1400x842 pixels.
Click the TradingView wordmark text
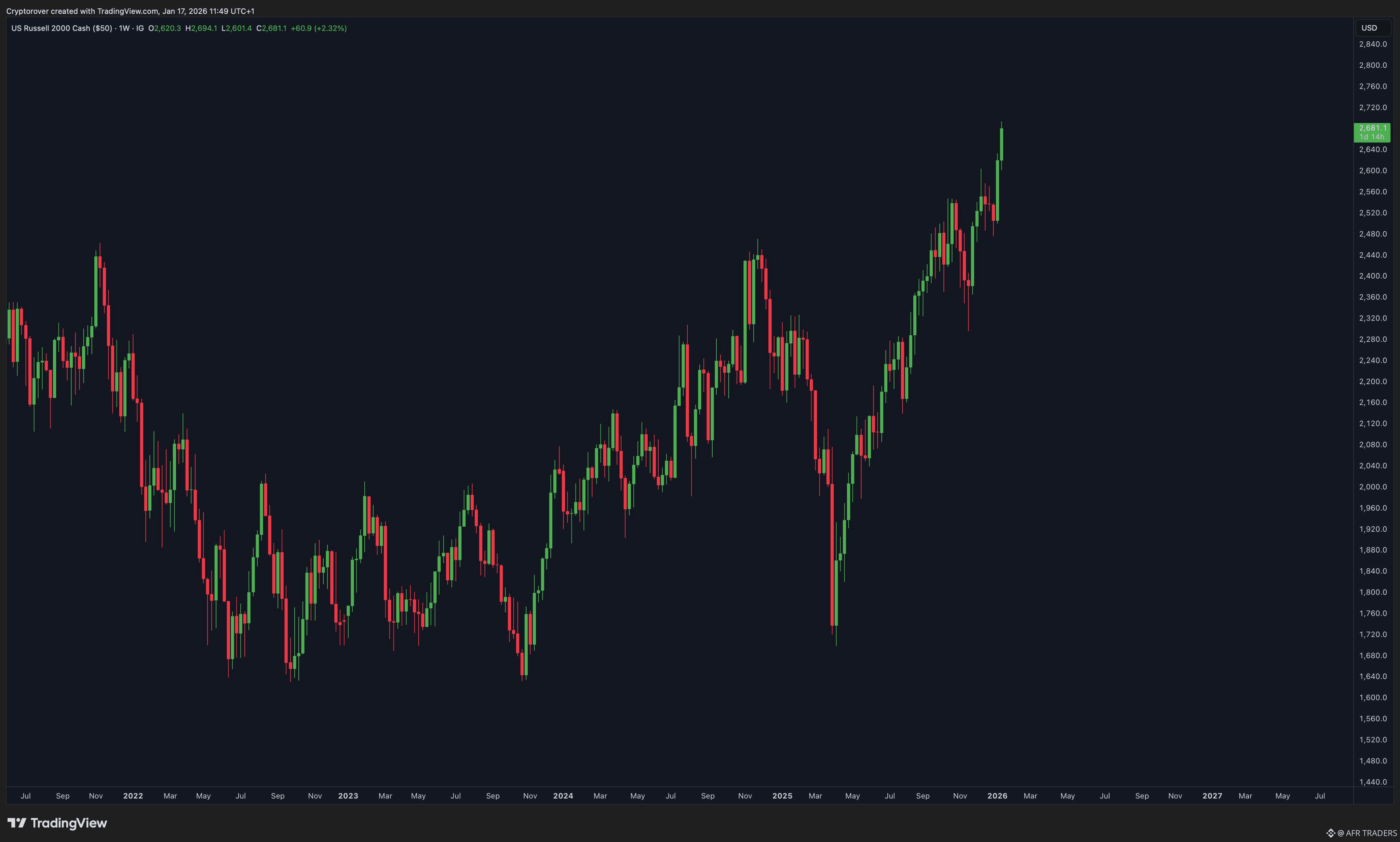(69, 823)
